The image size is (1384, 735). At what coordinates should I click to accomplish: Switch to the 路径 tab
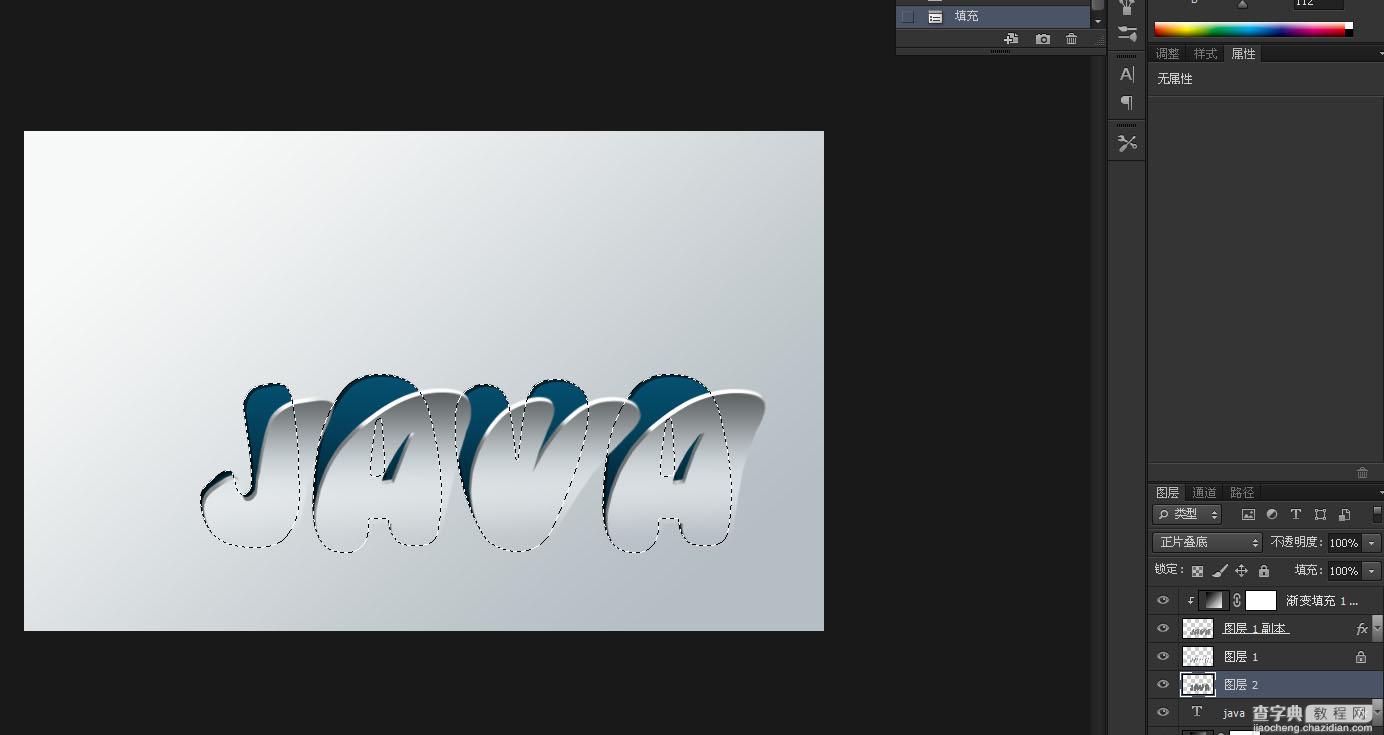(x=1242, y=492)
